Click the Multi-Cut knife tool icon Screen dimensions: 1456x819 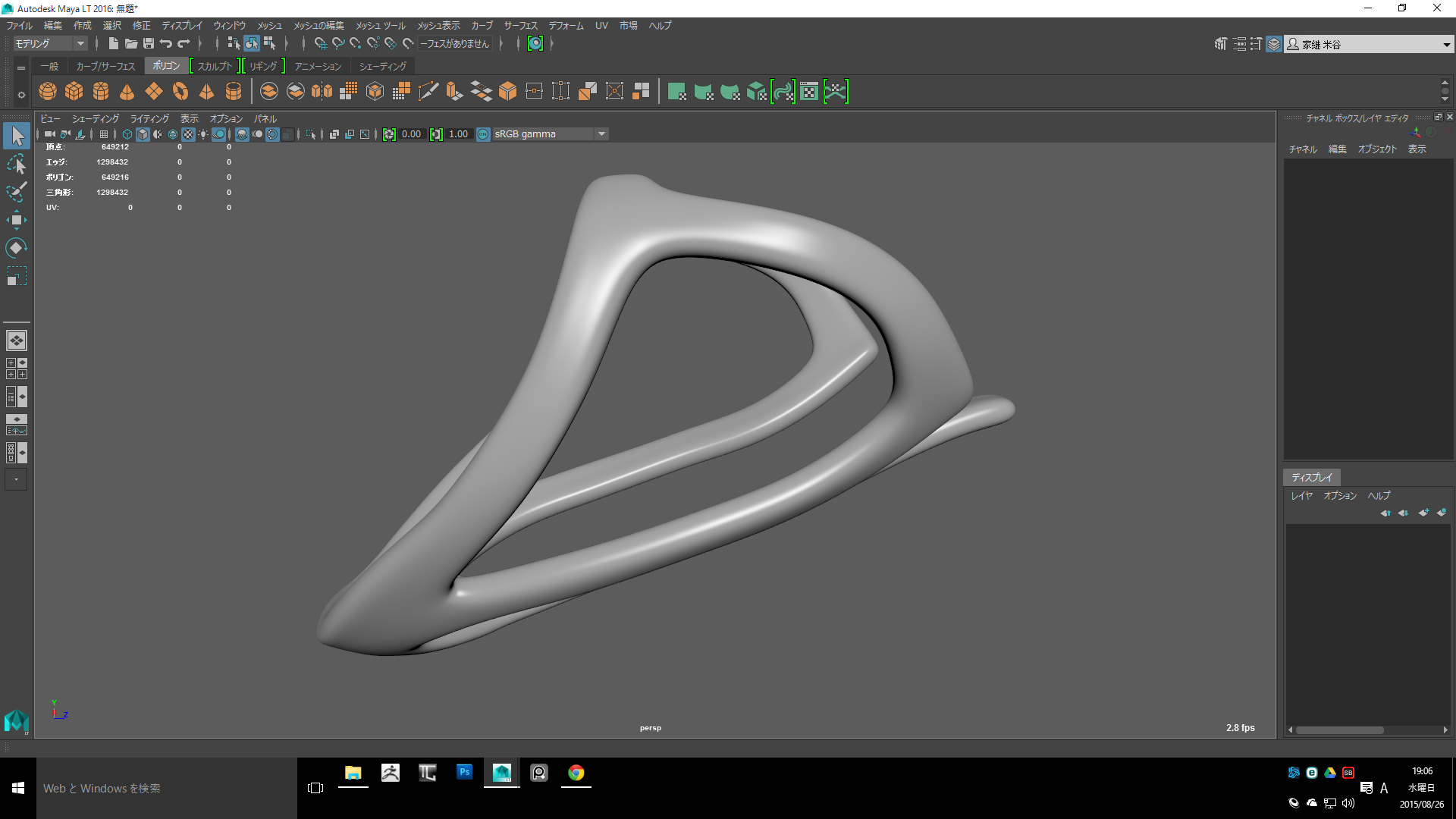point(428,92)
